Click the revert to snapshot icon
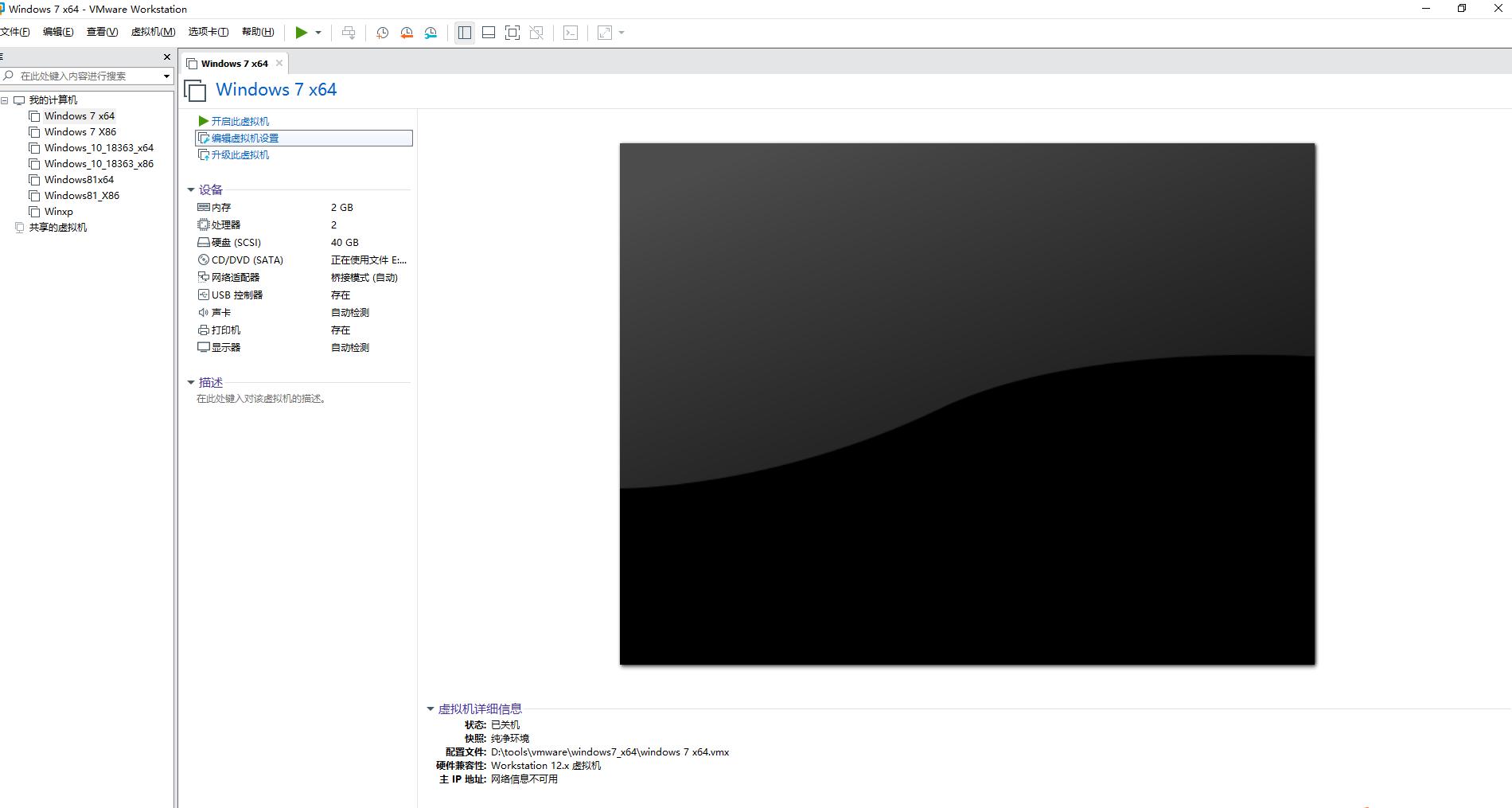 (x=407, y=33)
